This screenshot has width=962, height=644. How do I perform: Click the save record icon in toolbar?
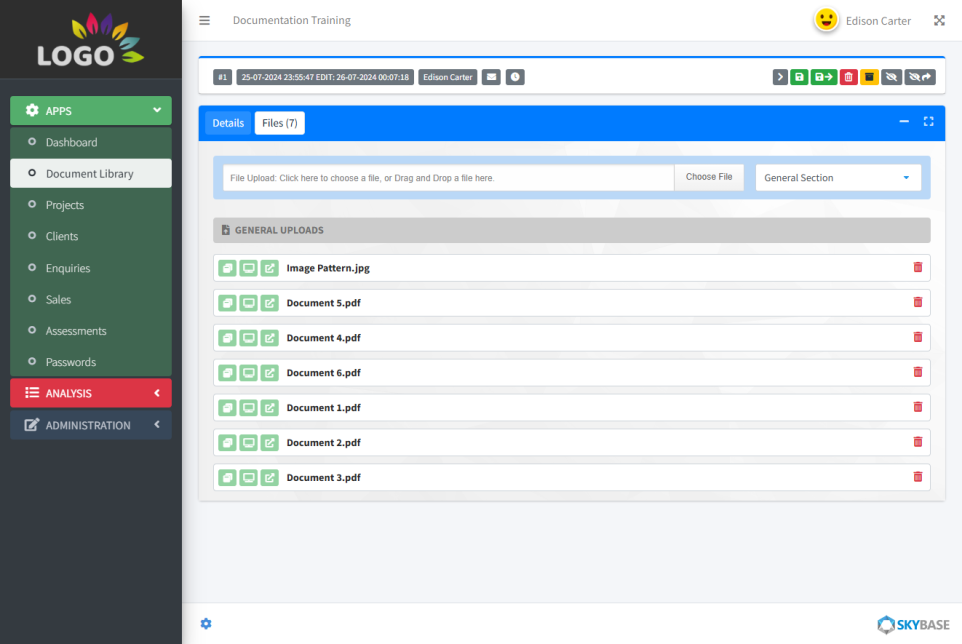click(x=799, y=77)
